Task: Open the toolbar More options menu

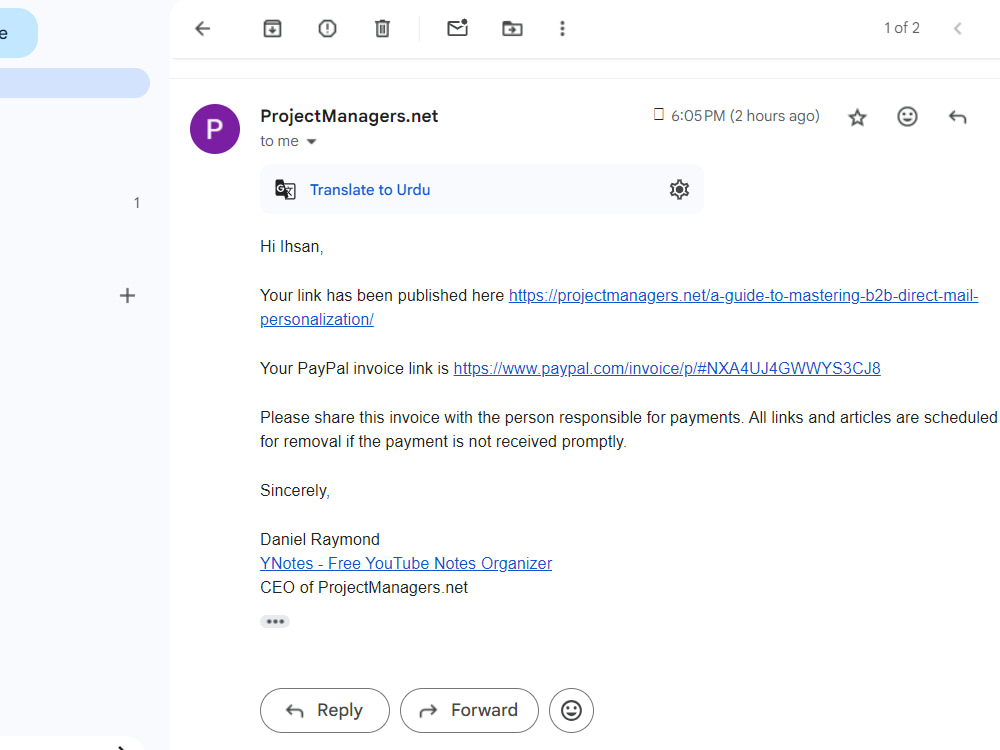Action: [x=562, y=29]
